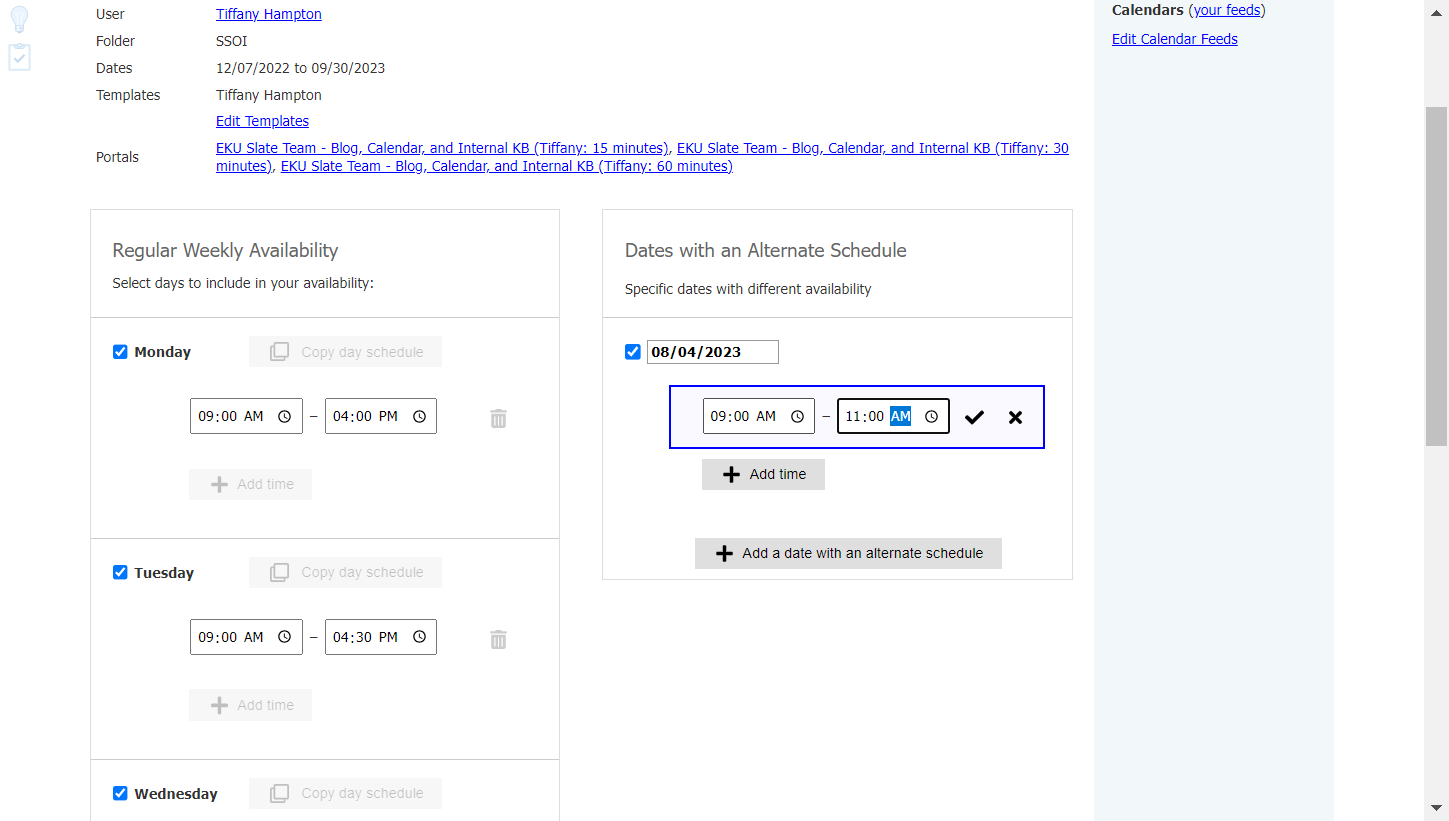Click the lightbulb icon in left sidebar
The image size is (1449, 821).
19,20
